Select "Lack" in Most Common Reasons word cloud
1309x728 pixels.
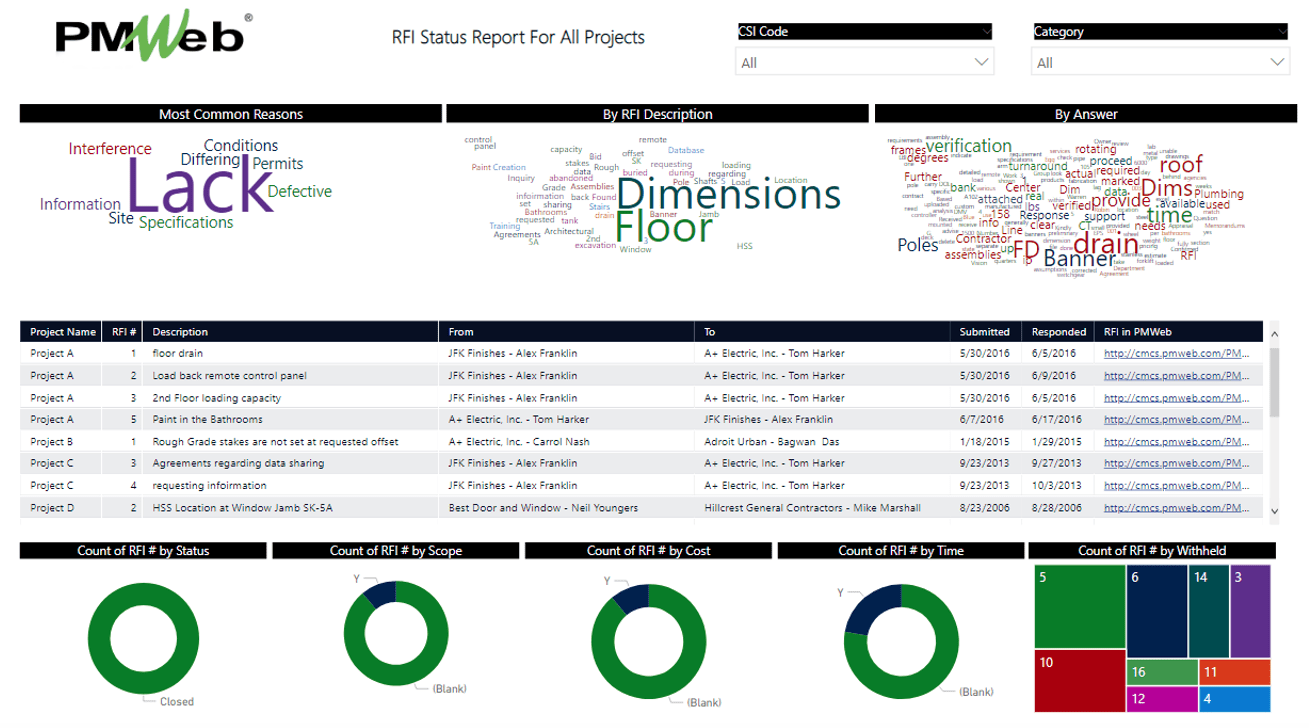click(x=197, y=188)
